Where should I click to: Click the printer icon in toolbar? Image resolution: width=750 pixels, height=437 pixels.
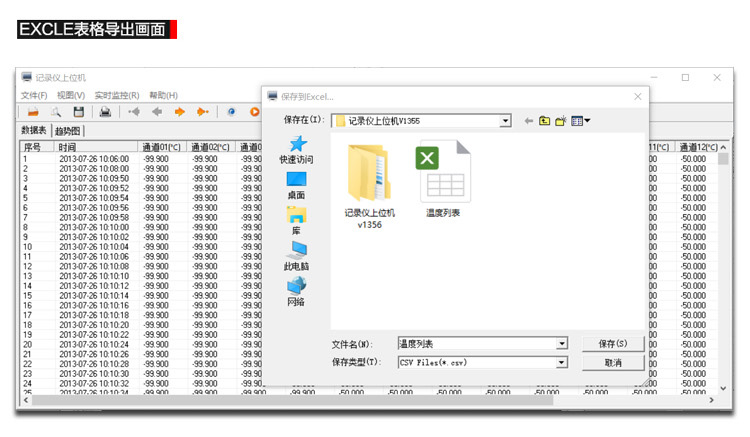105,112
